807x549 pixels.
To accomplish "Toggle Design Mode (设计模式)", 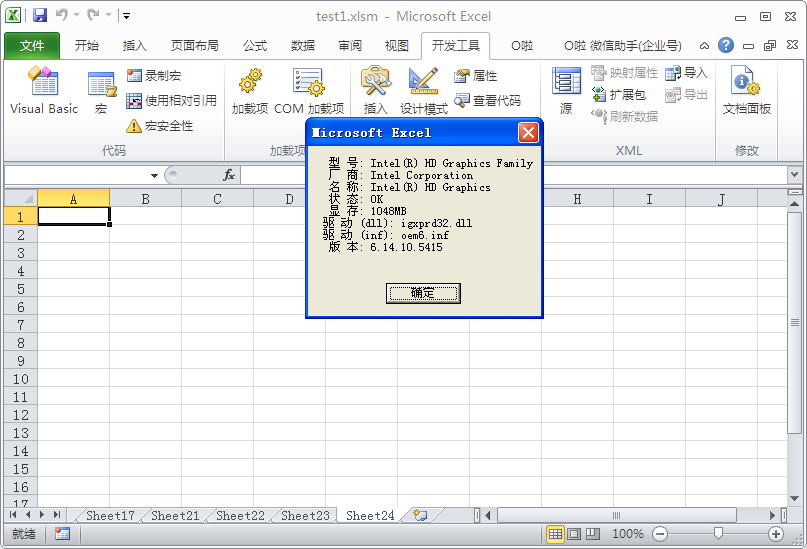I will [x=424, y=91].
